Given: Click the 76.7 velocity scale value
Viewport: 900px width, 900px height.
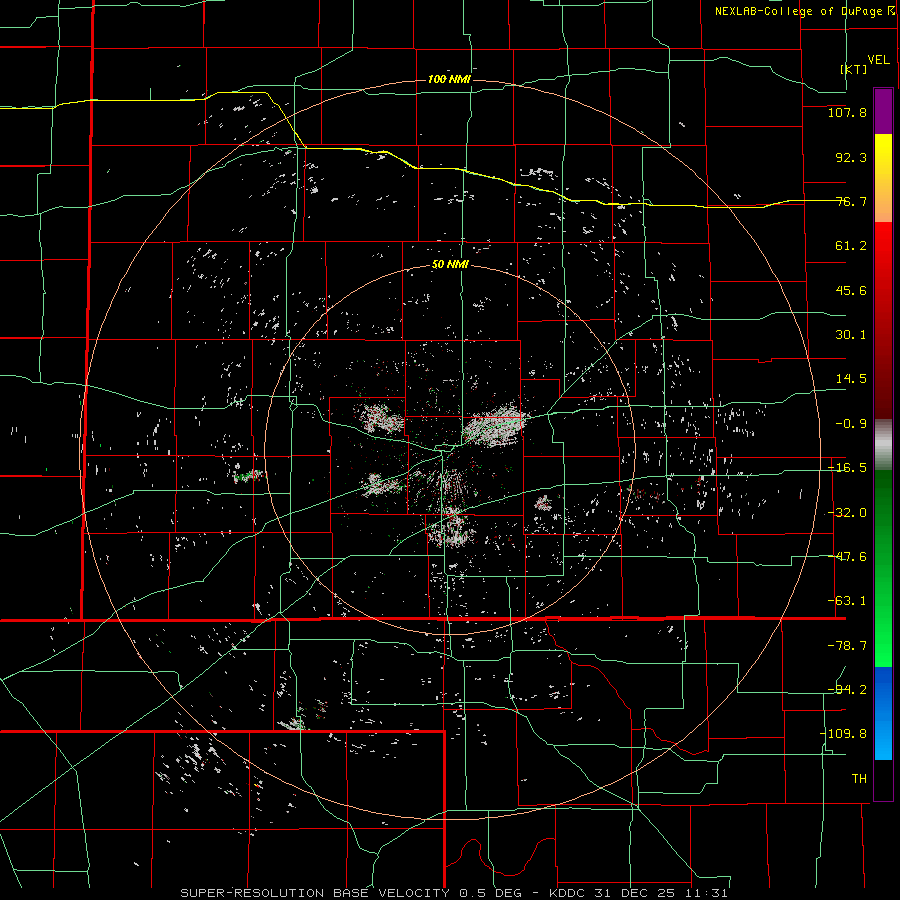Looking at the screenshot, I should tap(851, 201).
